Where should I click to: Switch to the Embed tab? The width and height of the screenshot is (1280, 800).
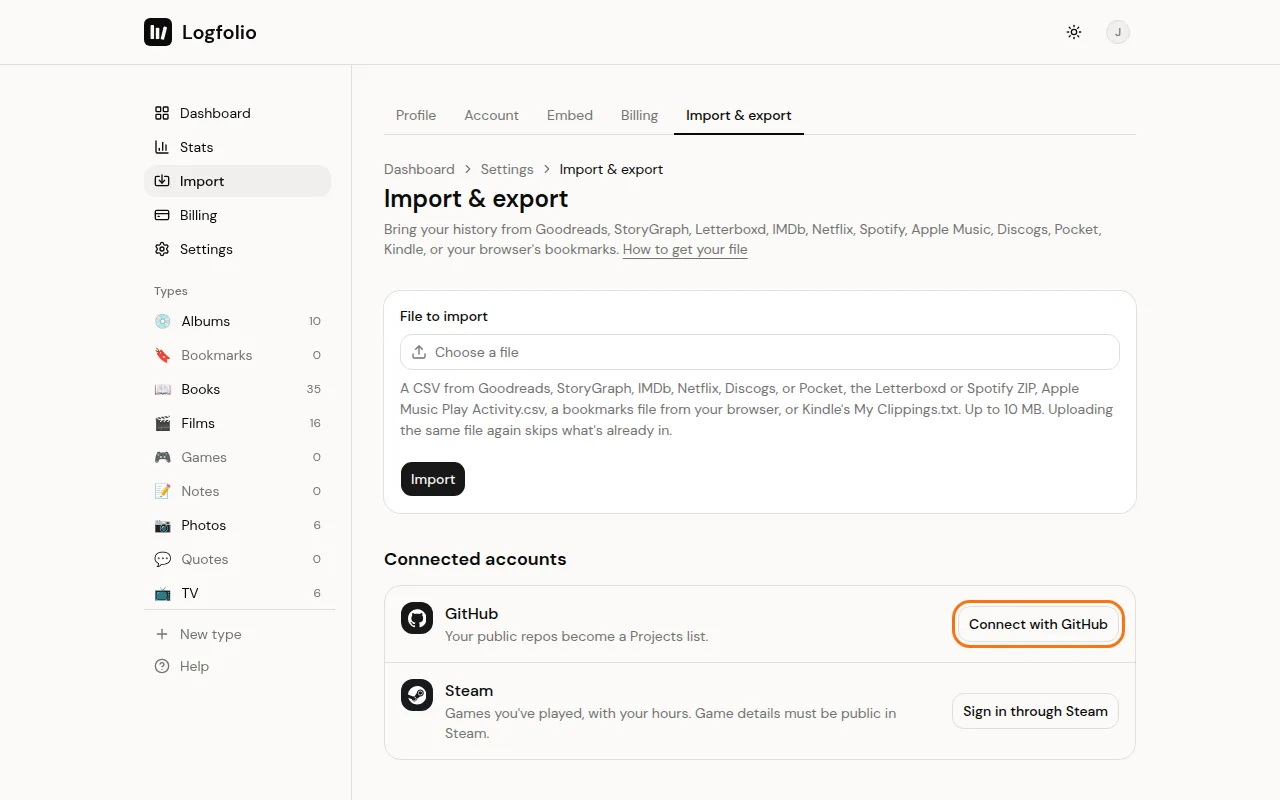pyautogui.click(x=570, y=115)
